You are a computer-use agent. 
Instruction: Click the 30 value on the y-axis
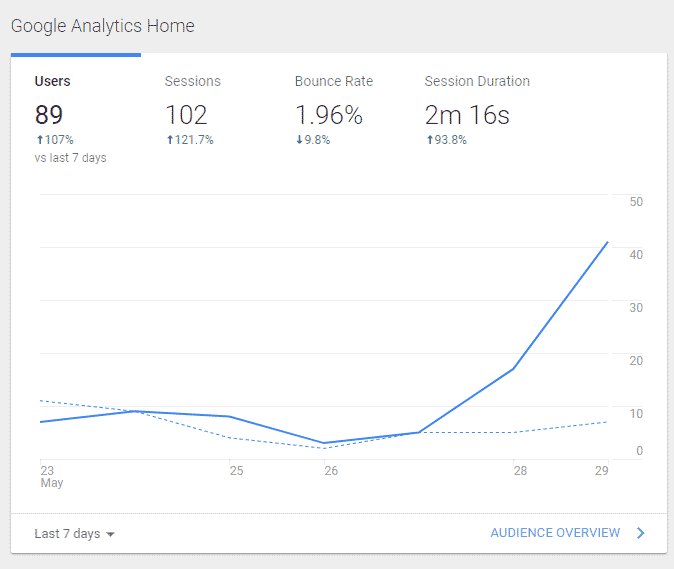(x=636, y=308)
